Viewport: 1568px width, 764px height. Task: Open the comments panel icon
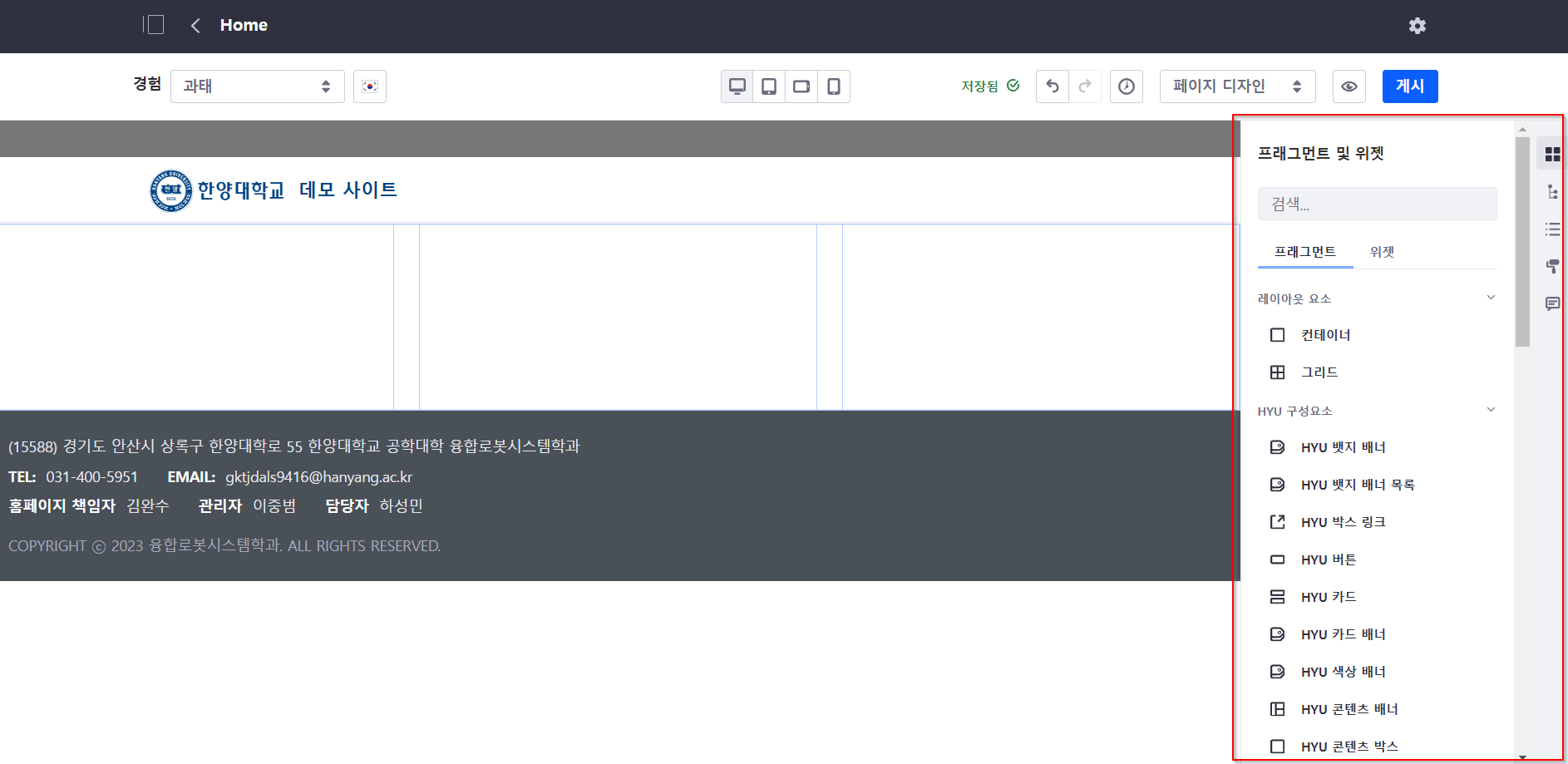[1551, 303]
